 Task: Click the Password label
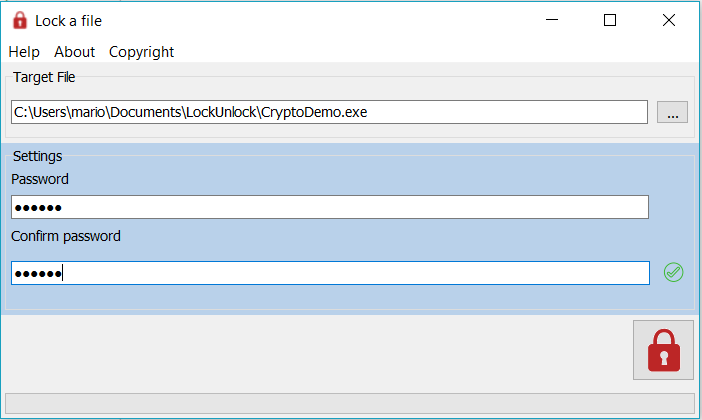(x=40, y=179)
